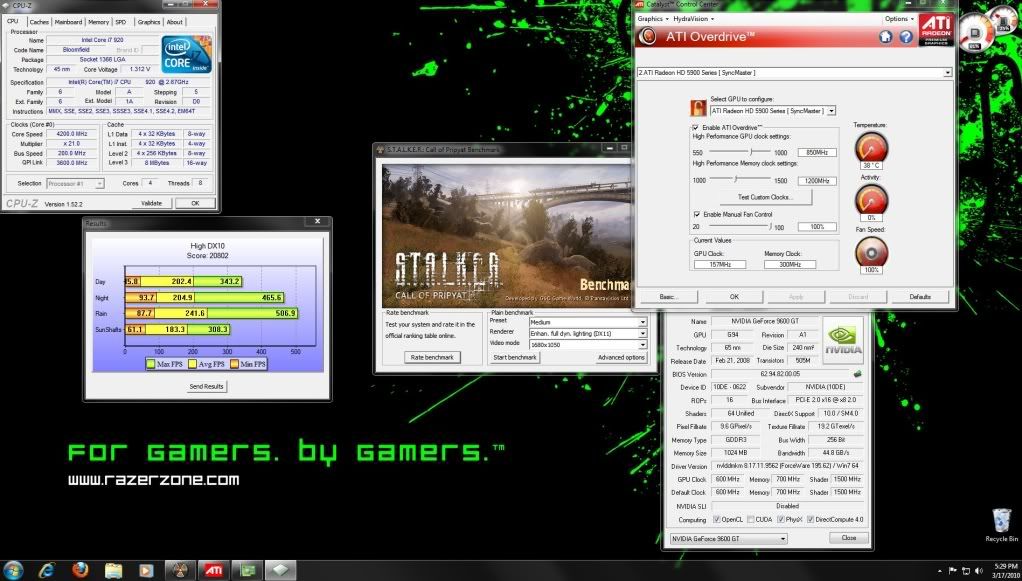The width and height of the screenshot is (1022, 581).
Task: Click Validate button in CPU-Z
Action: pos(151,203)
